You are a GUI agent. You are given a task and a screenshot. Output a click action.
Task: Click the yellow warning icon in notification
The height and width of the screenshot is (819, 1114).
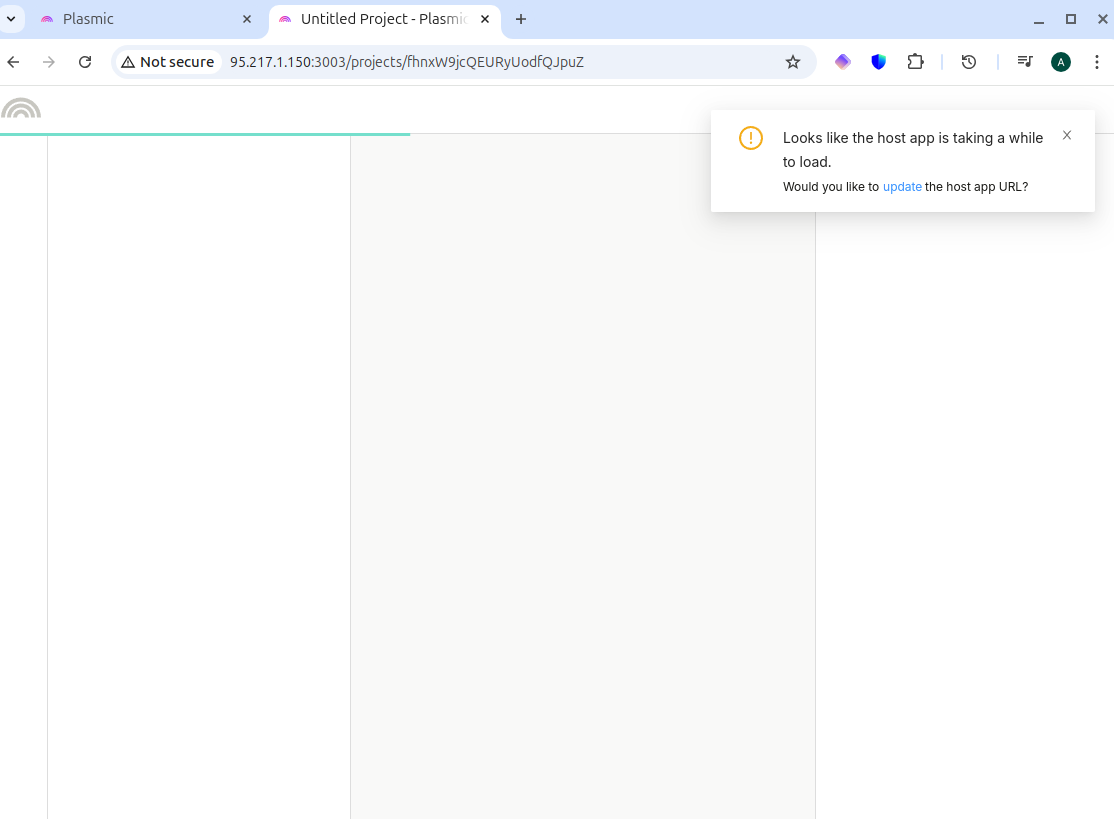coord(751,138)
